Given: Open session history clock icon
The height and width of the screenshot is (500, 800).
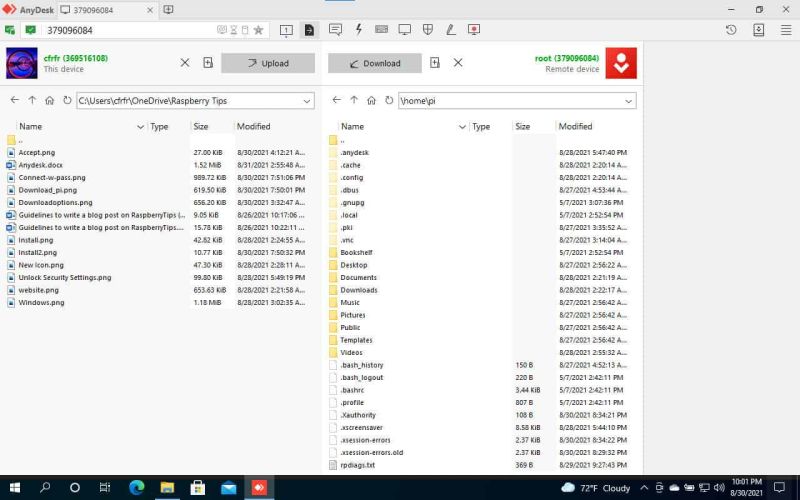Looking at the screenshot, I should coord(731,30).
